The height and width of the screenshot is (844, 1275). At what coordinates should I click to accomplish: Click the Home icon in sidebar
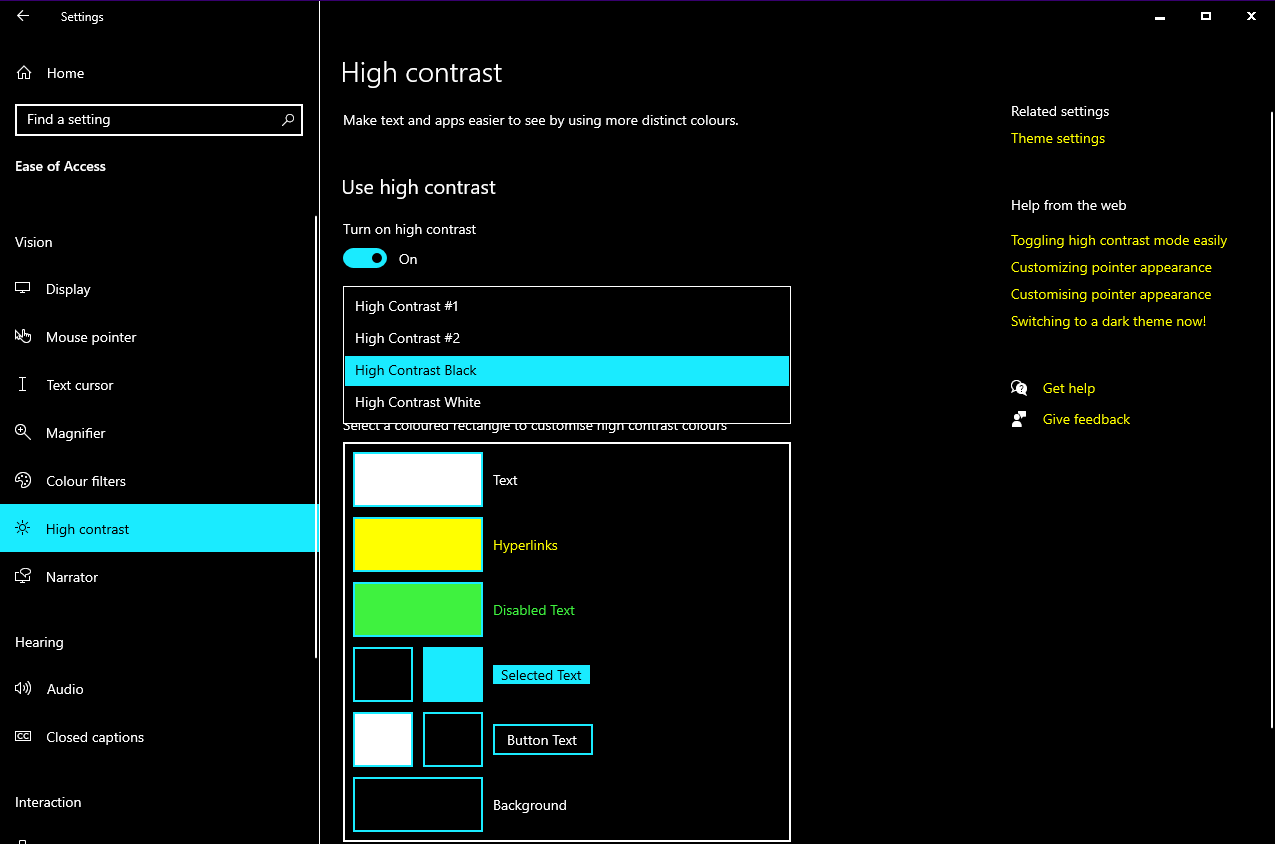pos(24,73)
